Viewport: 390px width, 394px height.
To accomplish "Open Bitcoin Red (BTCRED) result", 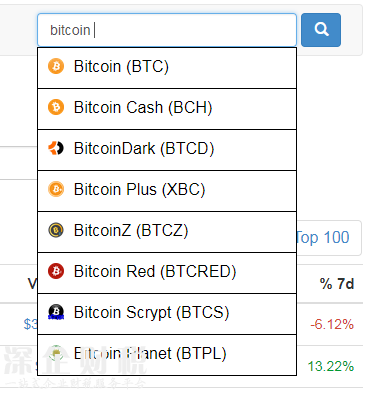I will pyautogui.click(x=167, y=273).
